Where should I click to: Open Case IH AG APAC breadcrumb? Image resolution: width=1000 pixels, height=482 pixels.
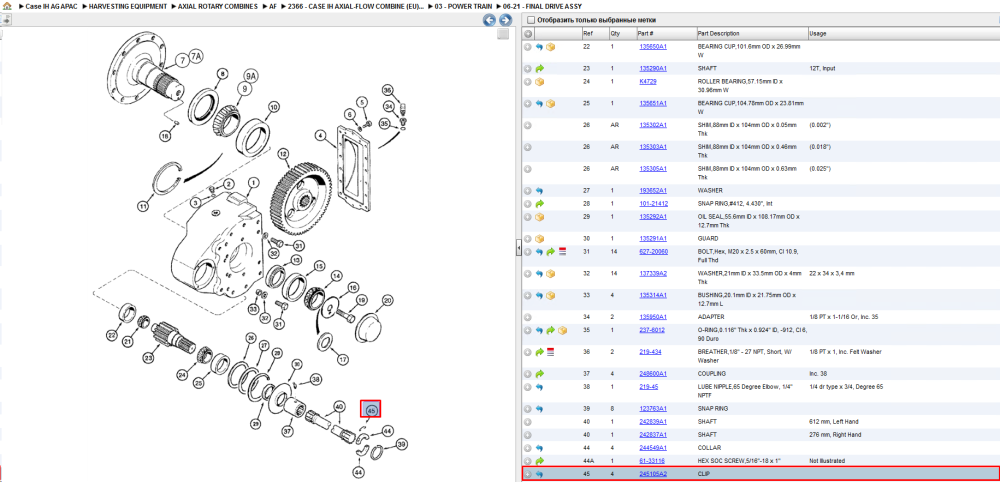[x=50, y=6]
